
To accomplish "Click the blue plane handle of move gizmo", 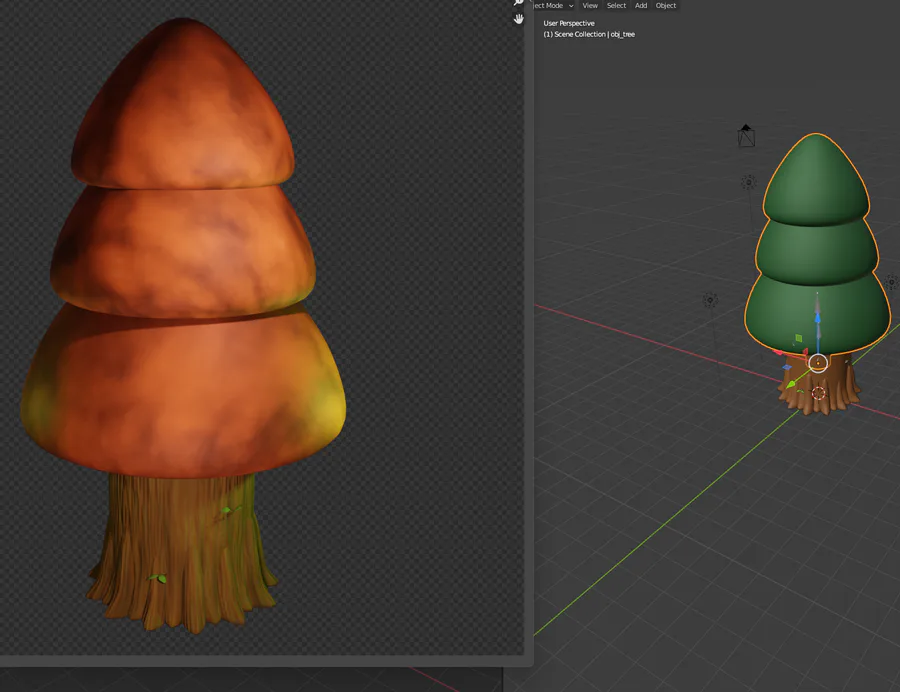I will 787,367.
